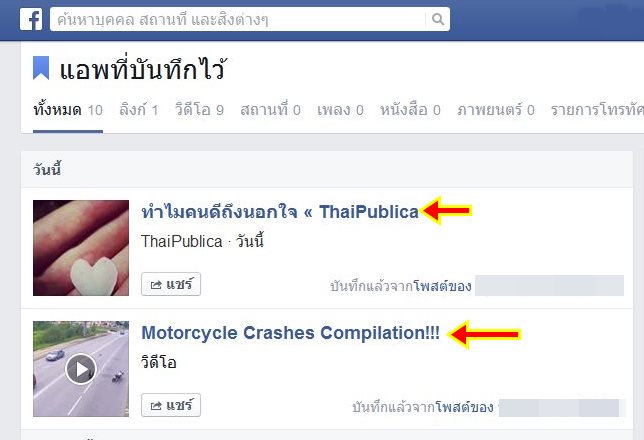Click the Facebook logo icon
The width and height of the screenshot is (644, 440).
(31, 19)
